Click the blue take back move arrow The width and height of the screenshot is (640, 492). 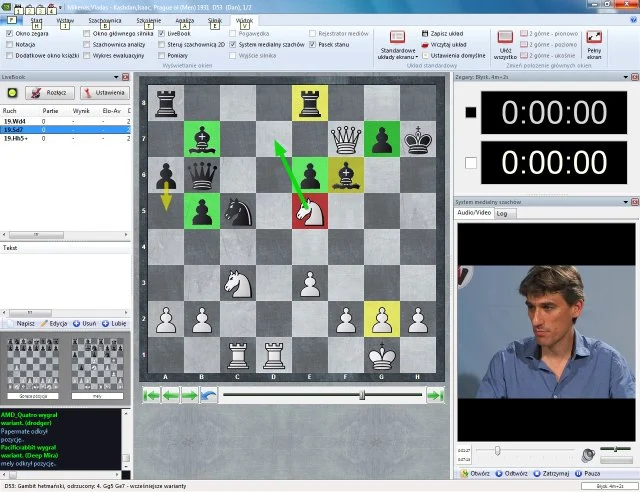[208, 395]
